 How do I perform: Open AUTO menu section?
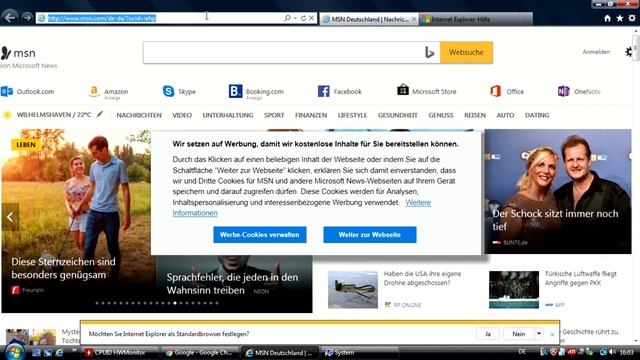505,115
